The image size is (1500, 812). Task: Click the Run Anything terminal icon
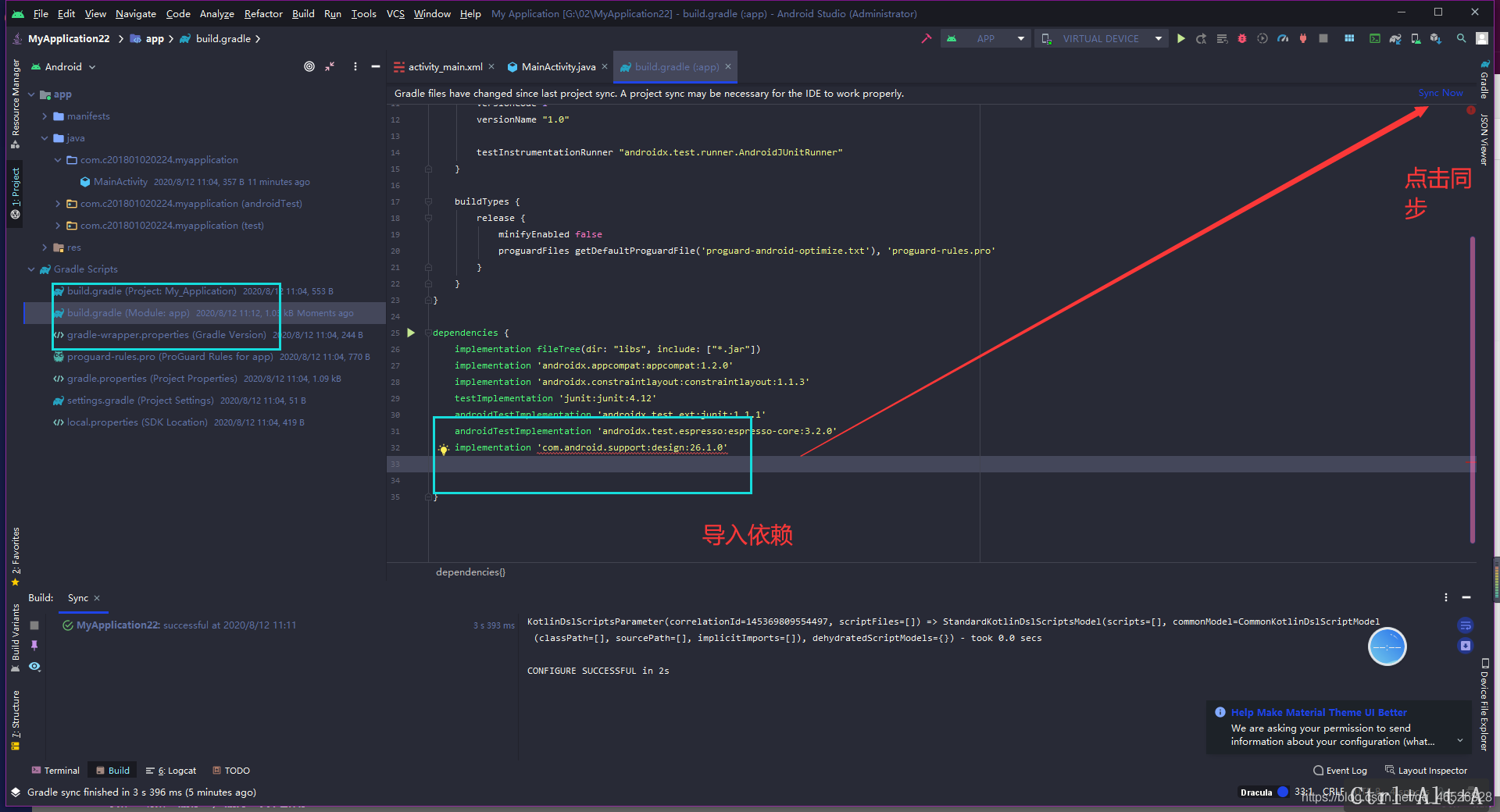point(1375,38)
